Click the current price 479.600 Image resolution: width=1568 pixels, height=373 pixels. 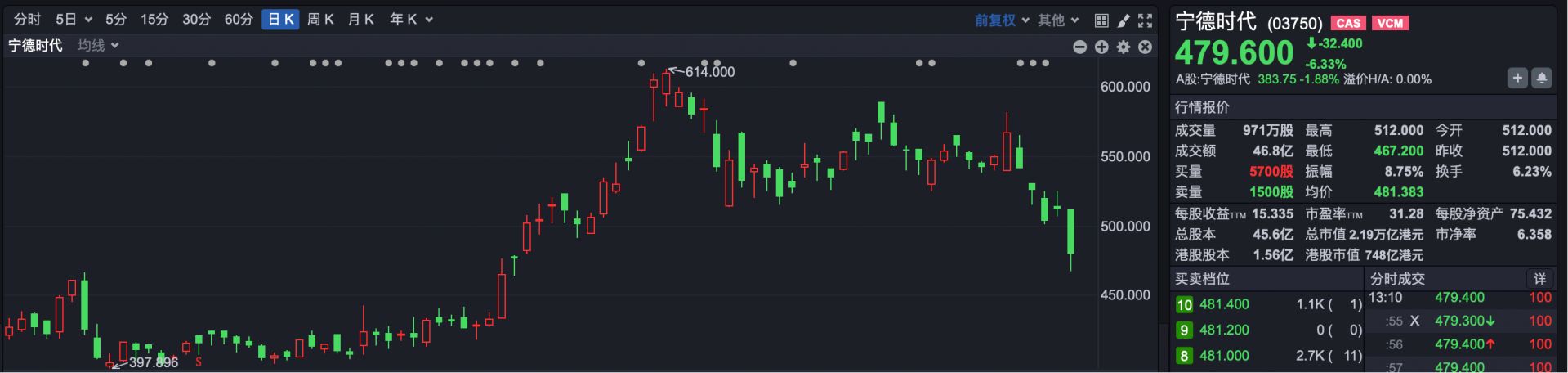click(1234, 53)
